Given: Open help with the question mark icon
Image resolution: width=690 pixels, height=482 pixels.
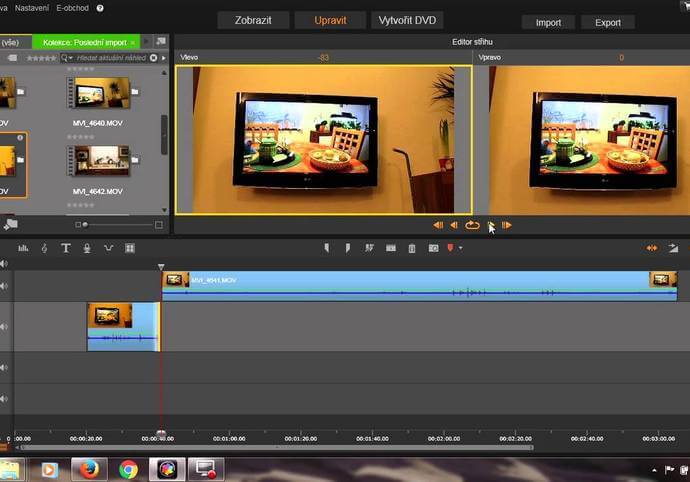Looking at the screenshot, I should point(100,8).
